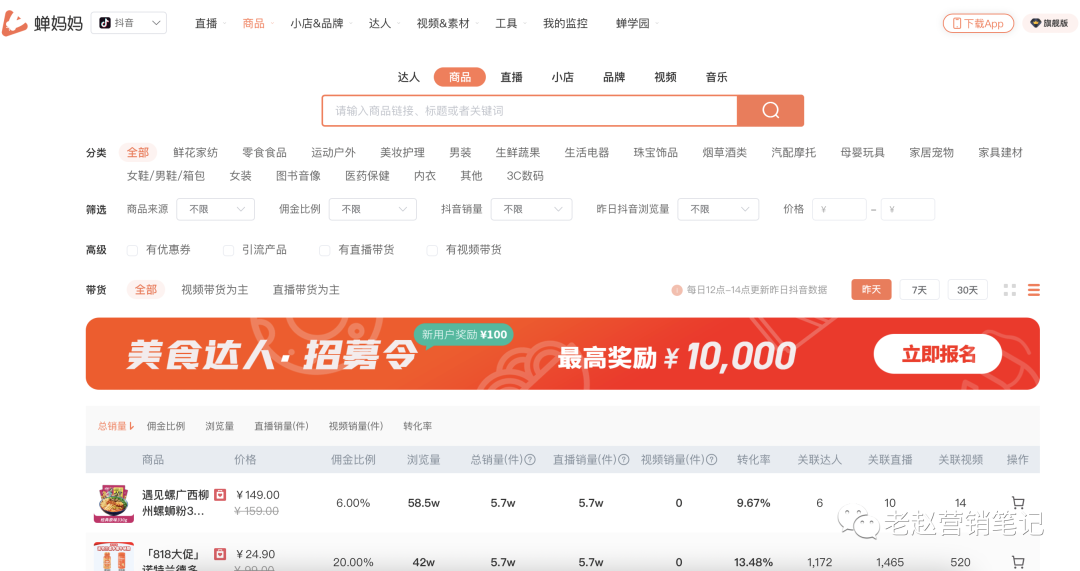Expand the 佣金比例 filter dropdown
Screen dimensions: 1080x571
tap(373, 209)
